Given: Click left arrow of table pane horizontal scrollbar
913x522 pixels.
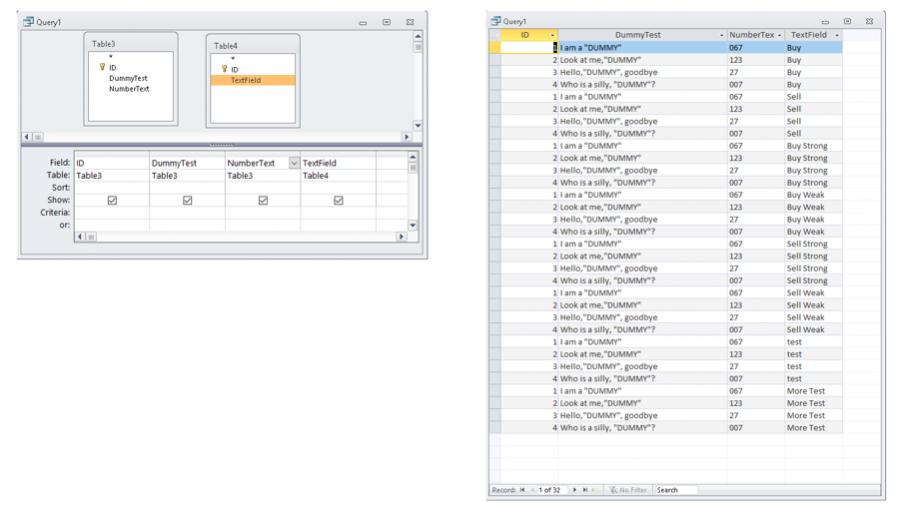Looking at the screenshot, I should [x=27, y=137].
